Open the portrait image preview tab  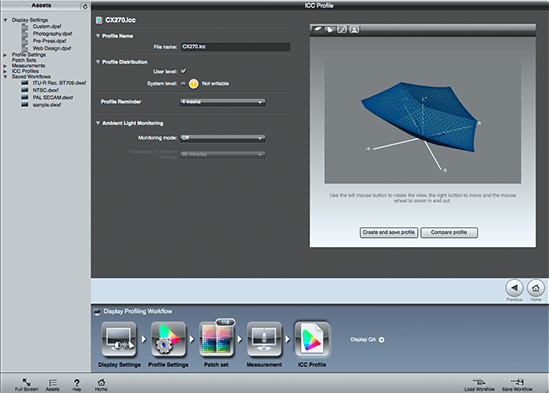[354, 29]
